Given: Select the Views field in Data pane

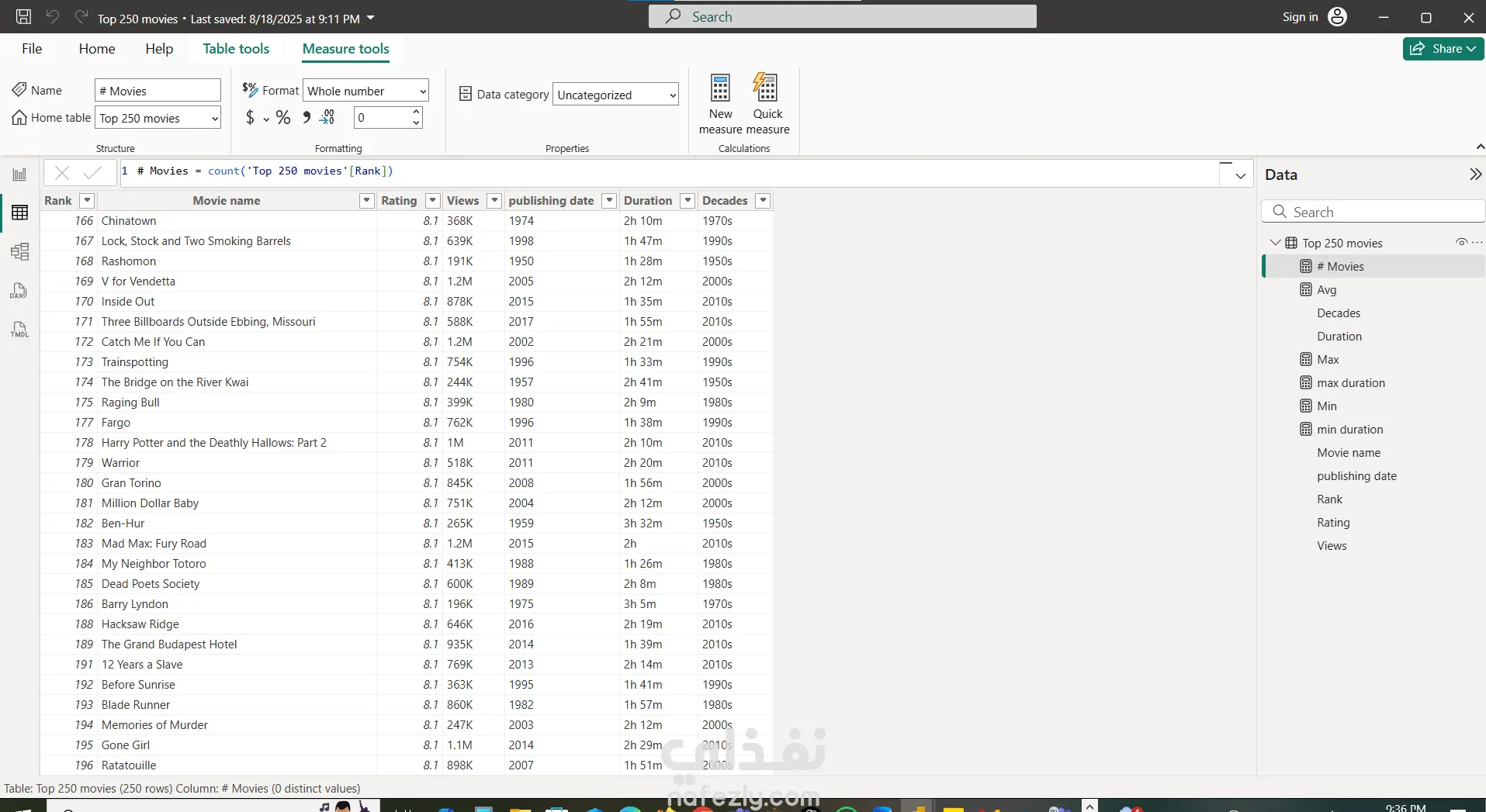Looking at the screenshot, I should point(1332,546).
